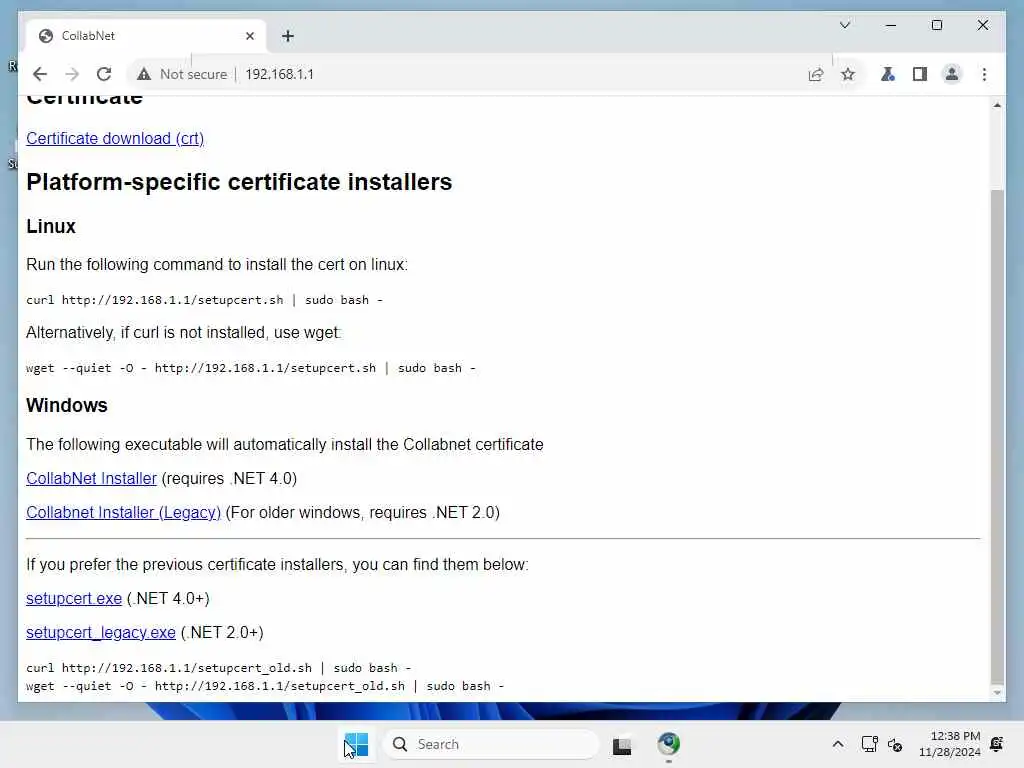This screenshot has width=1024, height=768.
Task: Click the curl setupcert.sh command text
Action: (204, 300)
